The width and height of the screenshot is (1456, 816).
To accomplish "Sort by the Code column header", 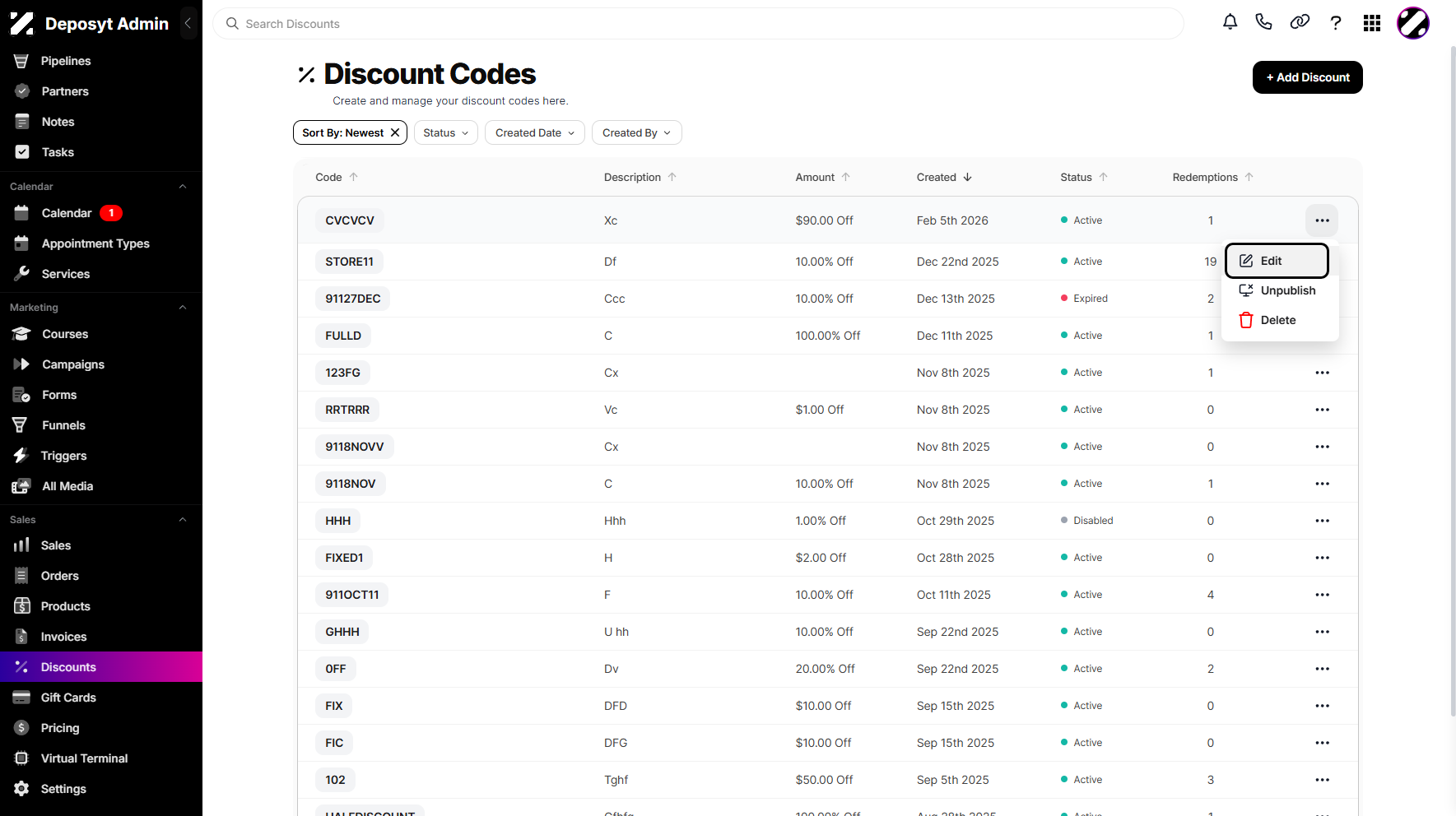I will coord(336,177).
